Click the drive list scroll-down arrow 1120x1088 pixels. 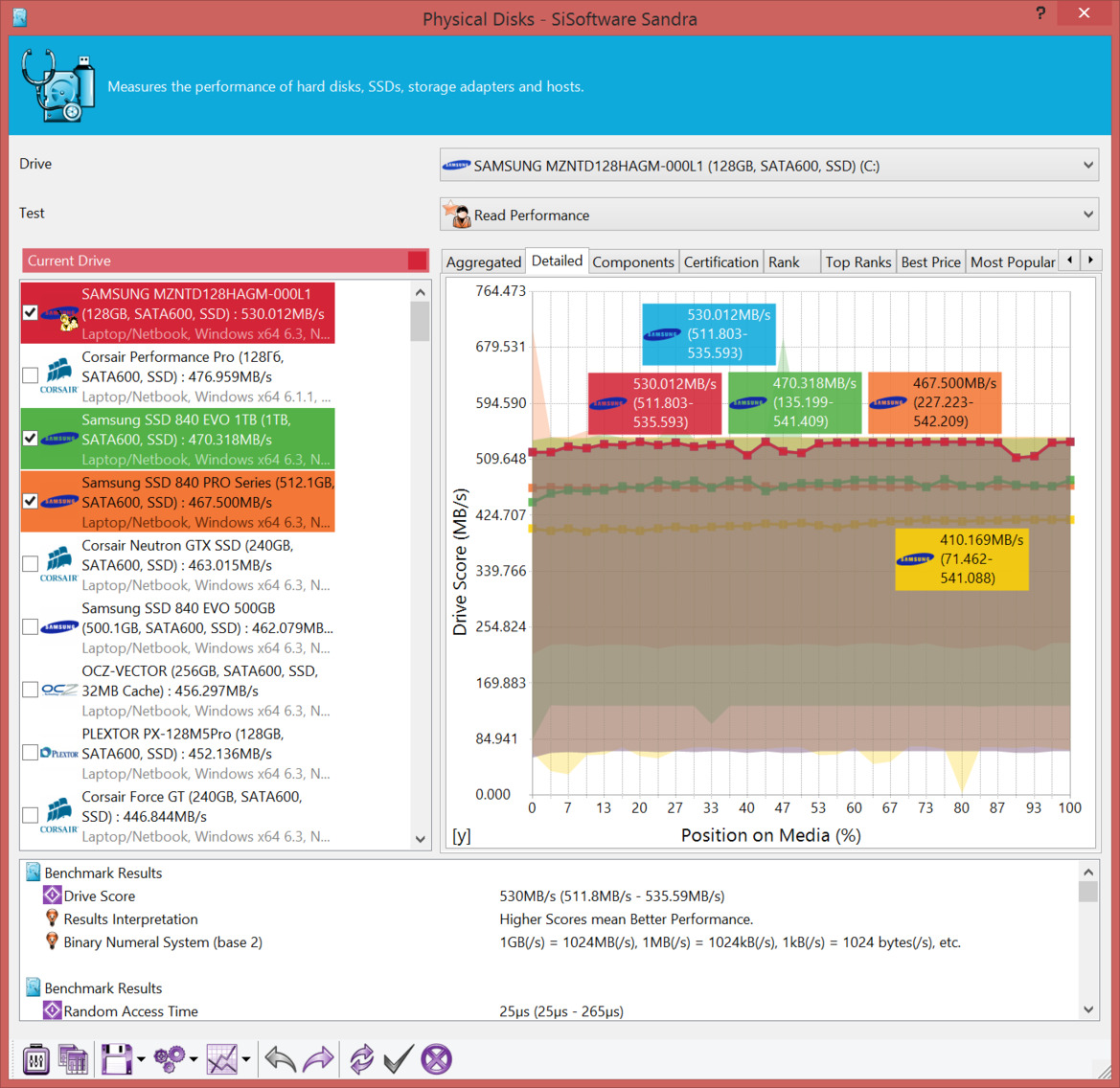point(420,840)
